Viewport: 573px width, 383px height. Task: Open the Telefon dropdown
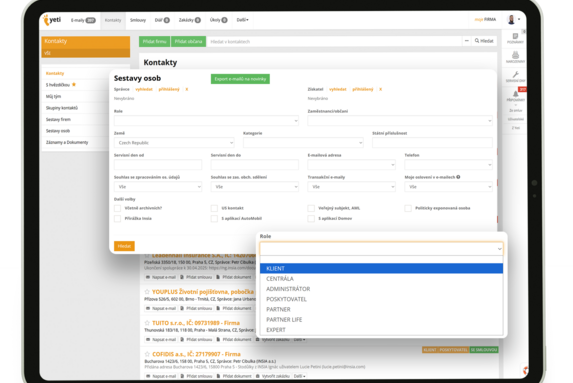point(448,165)
